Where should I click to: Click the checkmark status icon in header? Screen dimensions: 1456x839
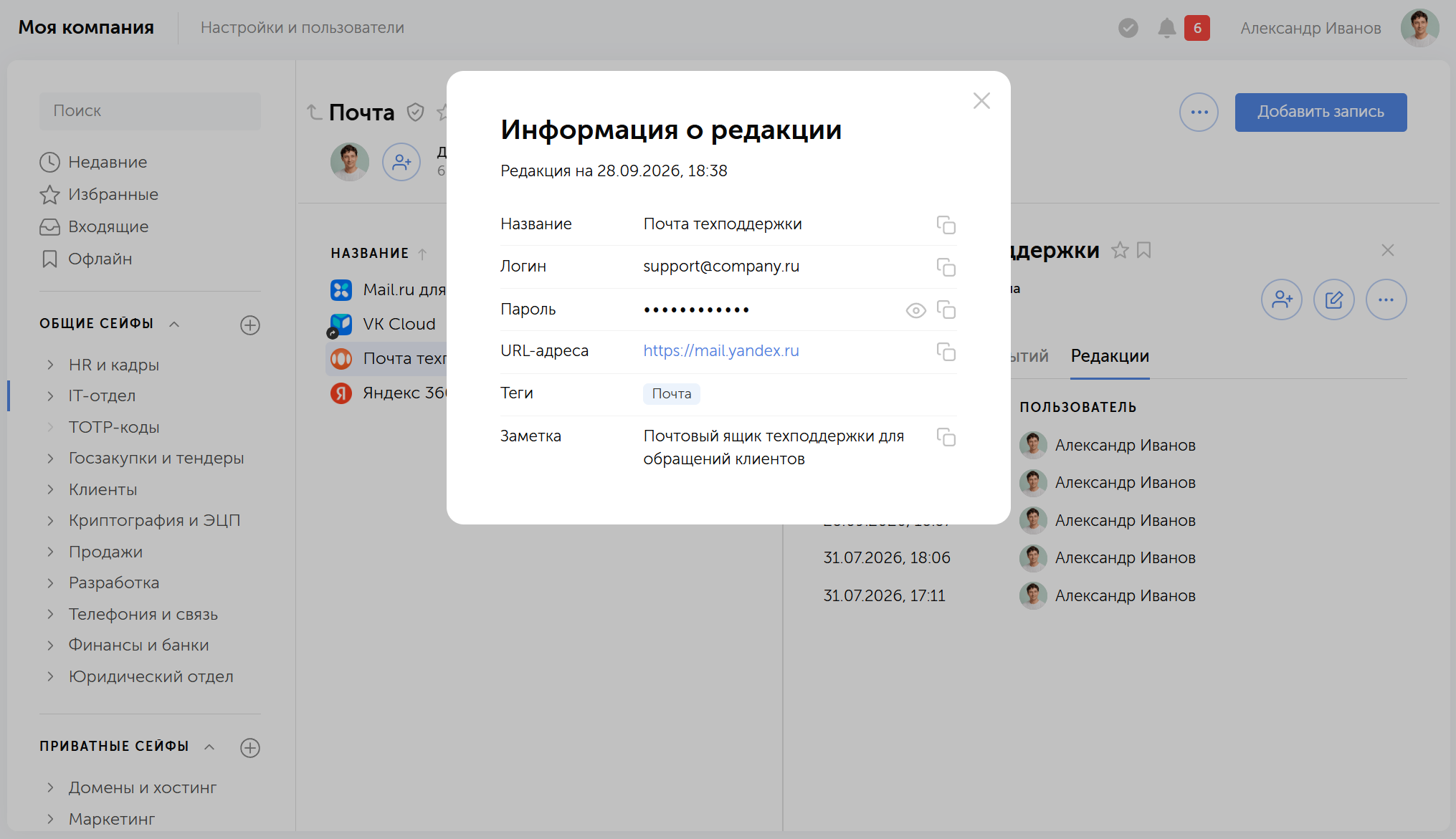(1128, 28)
